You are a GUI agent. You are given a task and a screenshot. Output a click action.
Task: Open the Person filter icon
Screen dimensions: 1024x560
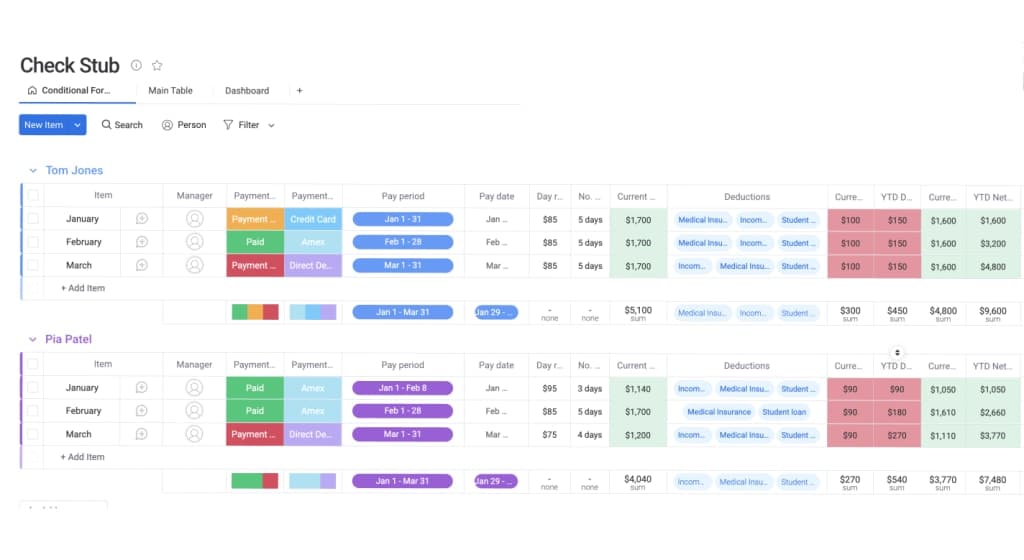pos(167,125)
